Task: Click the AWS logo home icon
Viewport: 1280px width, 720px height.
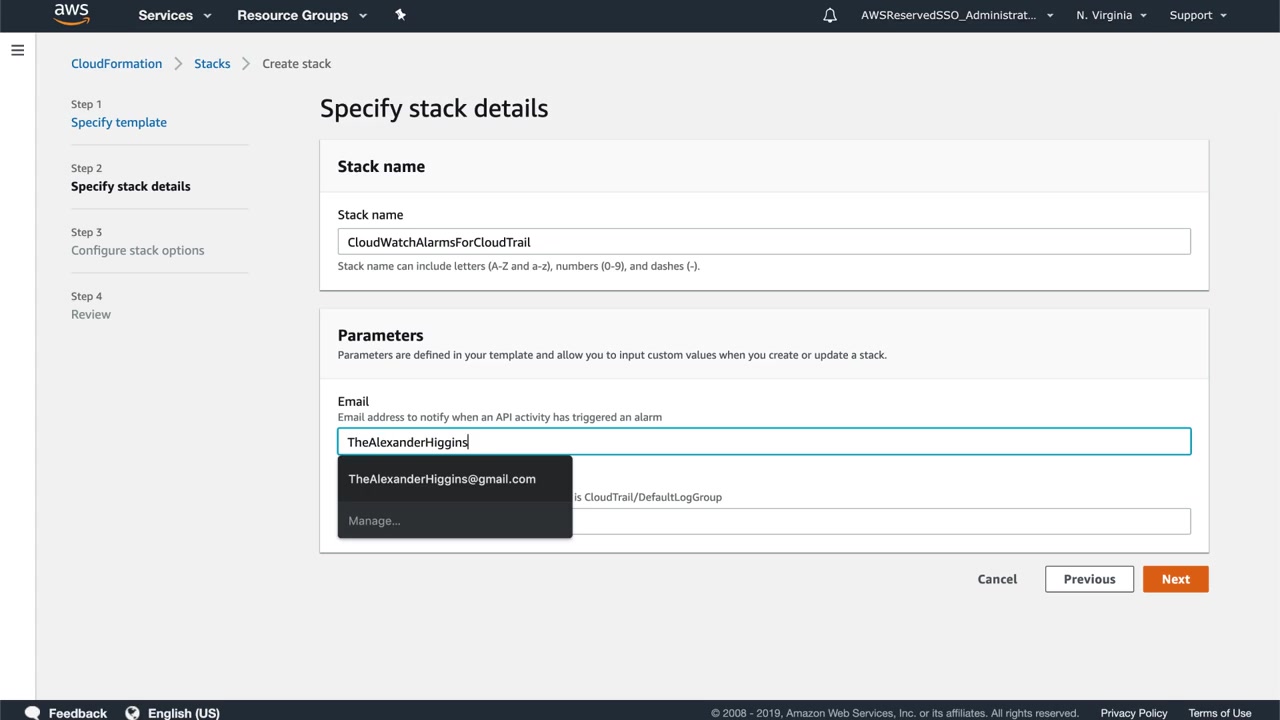Action: (71, 15)
